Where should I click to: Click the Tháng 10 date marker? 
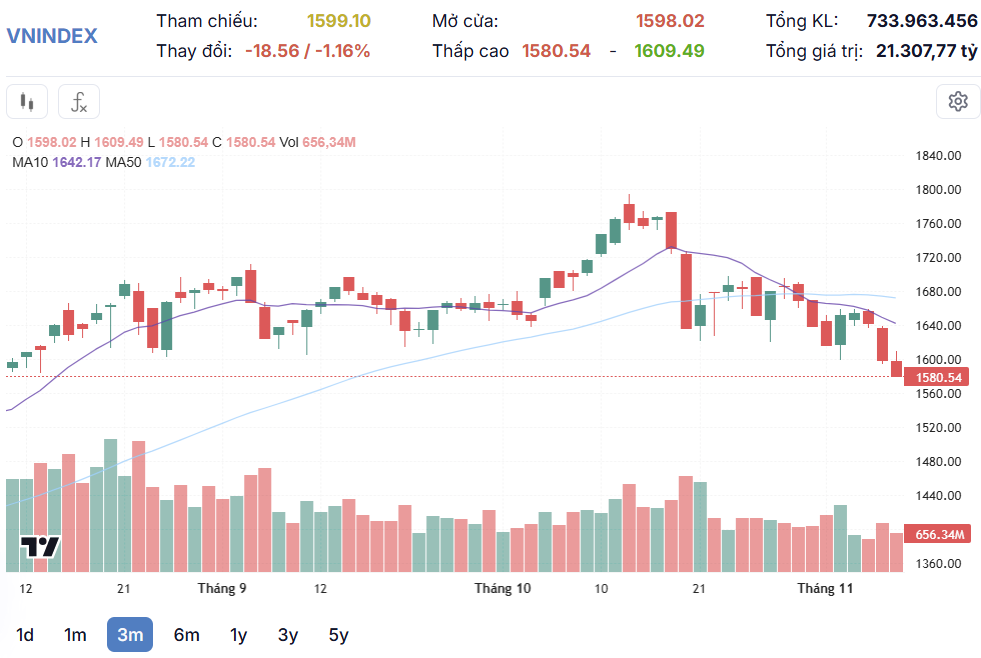[502, 588]
